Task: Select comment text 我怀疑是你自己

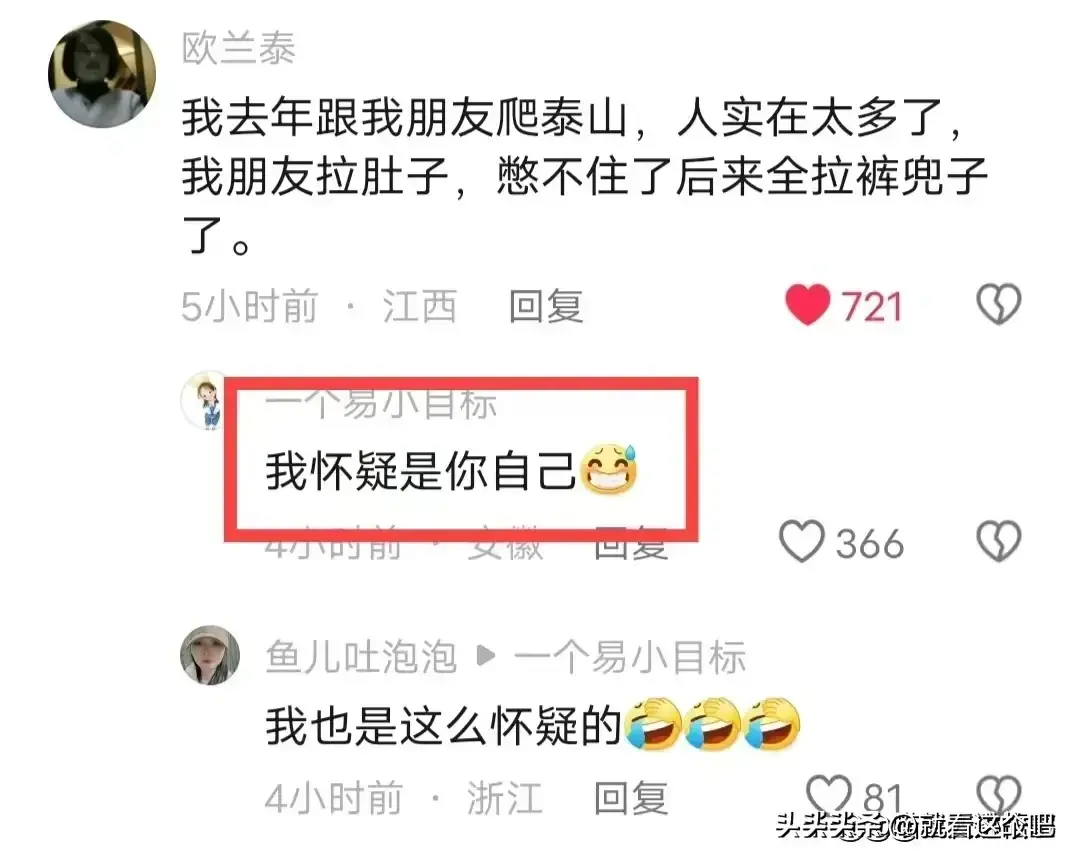Action: 421,471
